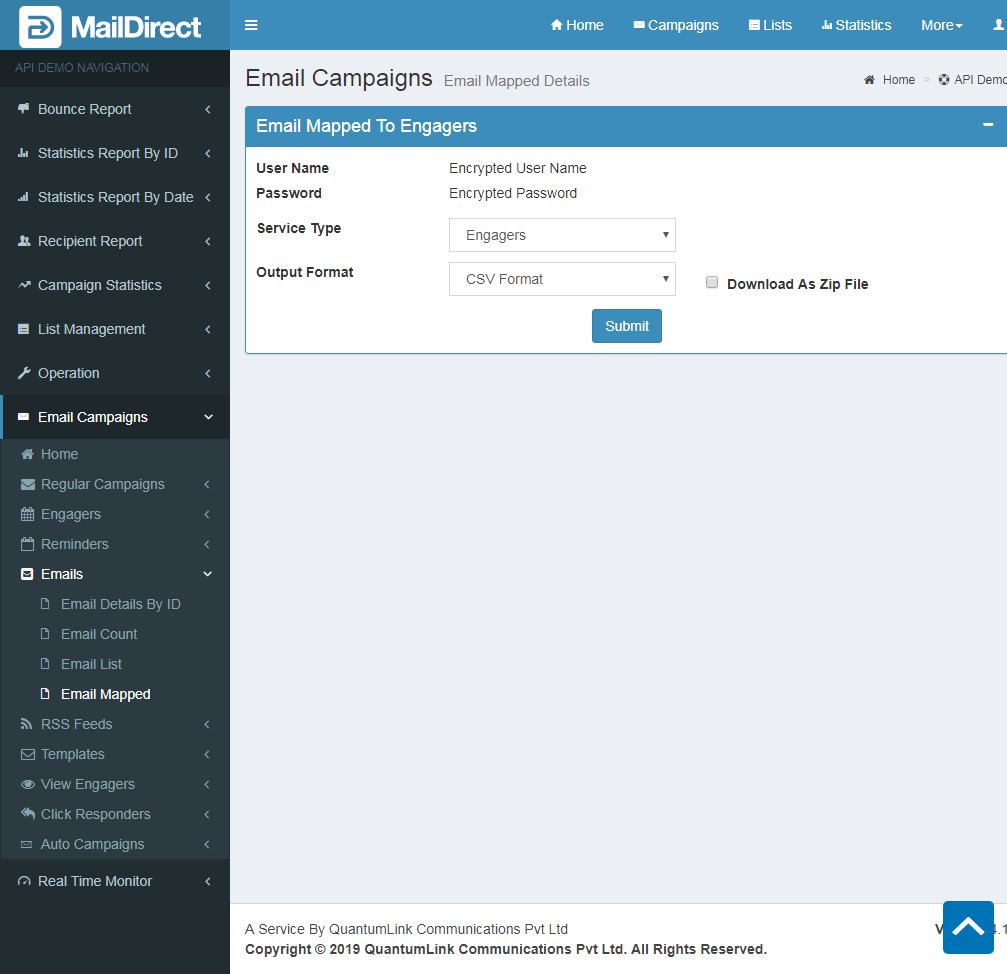Collapse the Email Mapped To Engagers panel
Image resolution: width=1007 pixels, height=974 pixels.
[x=988, y=126]
